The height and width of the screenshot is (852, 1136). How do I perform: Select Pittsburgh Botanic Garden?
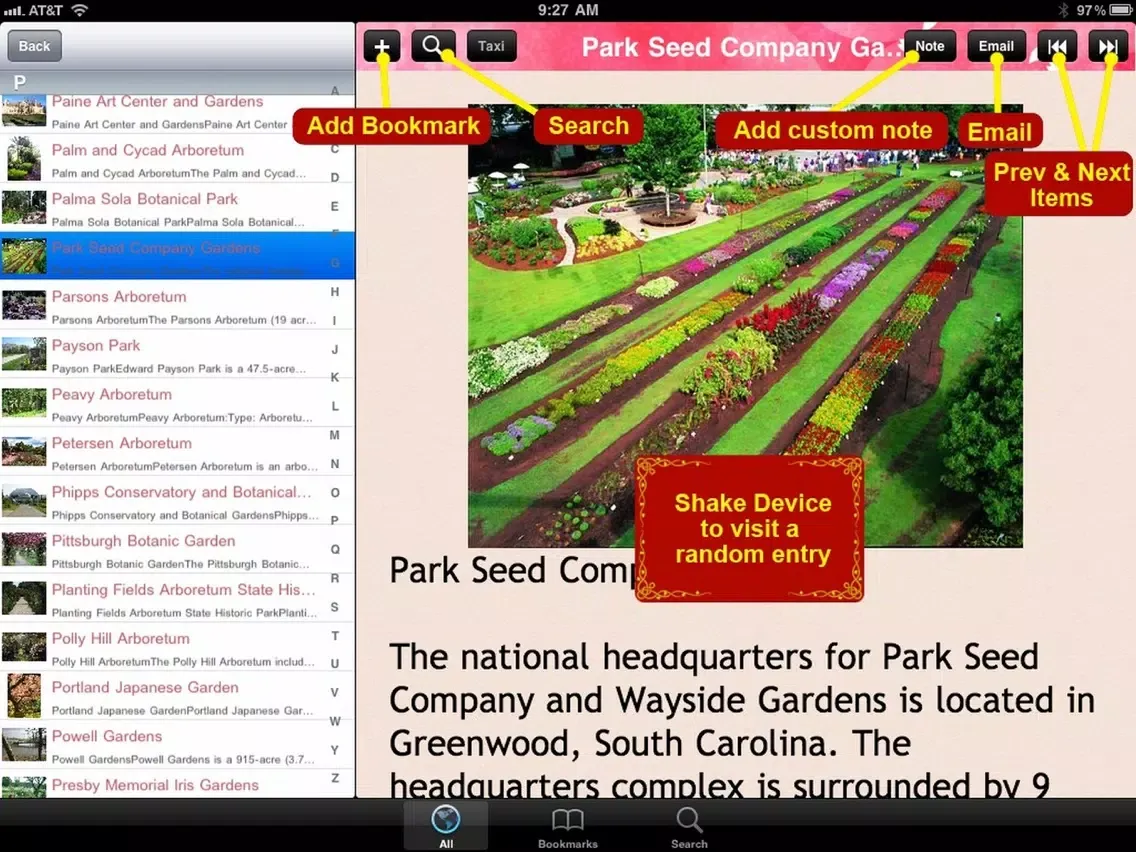[x=178, y=549]
